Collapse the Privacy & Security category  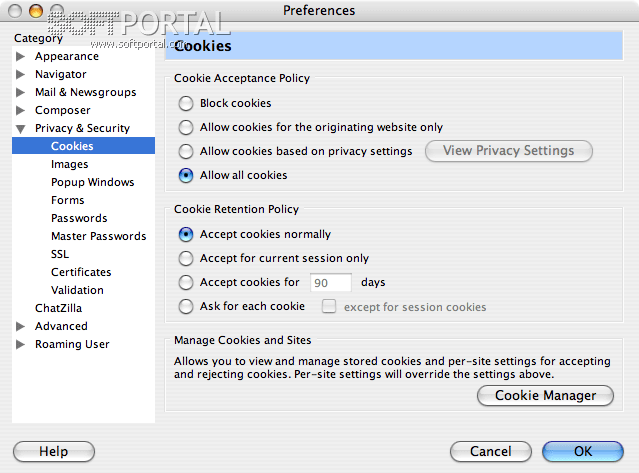(20, 129)
